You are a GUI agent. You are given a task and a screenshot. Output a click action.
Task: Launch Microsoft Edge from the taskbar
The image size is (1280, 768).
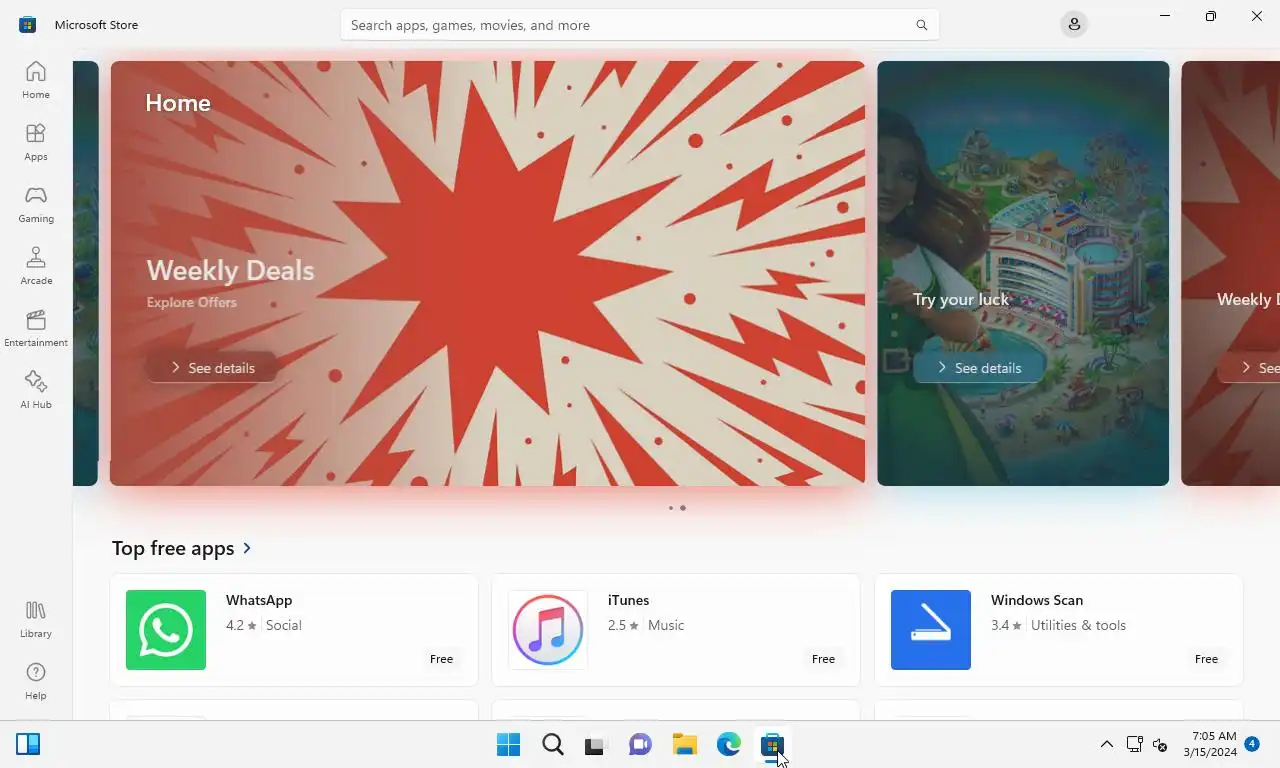[729, 745]
